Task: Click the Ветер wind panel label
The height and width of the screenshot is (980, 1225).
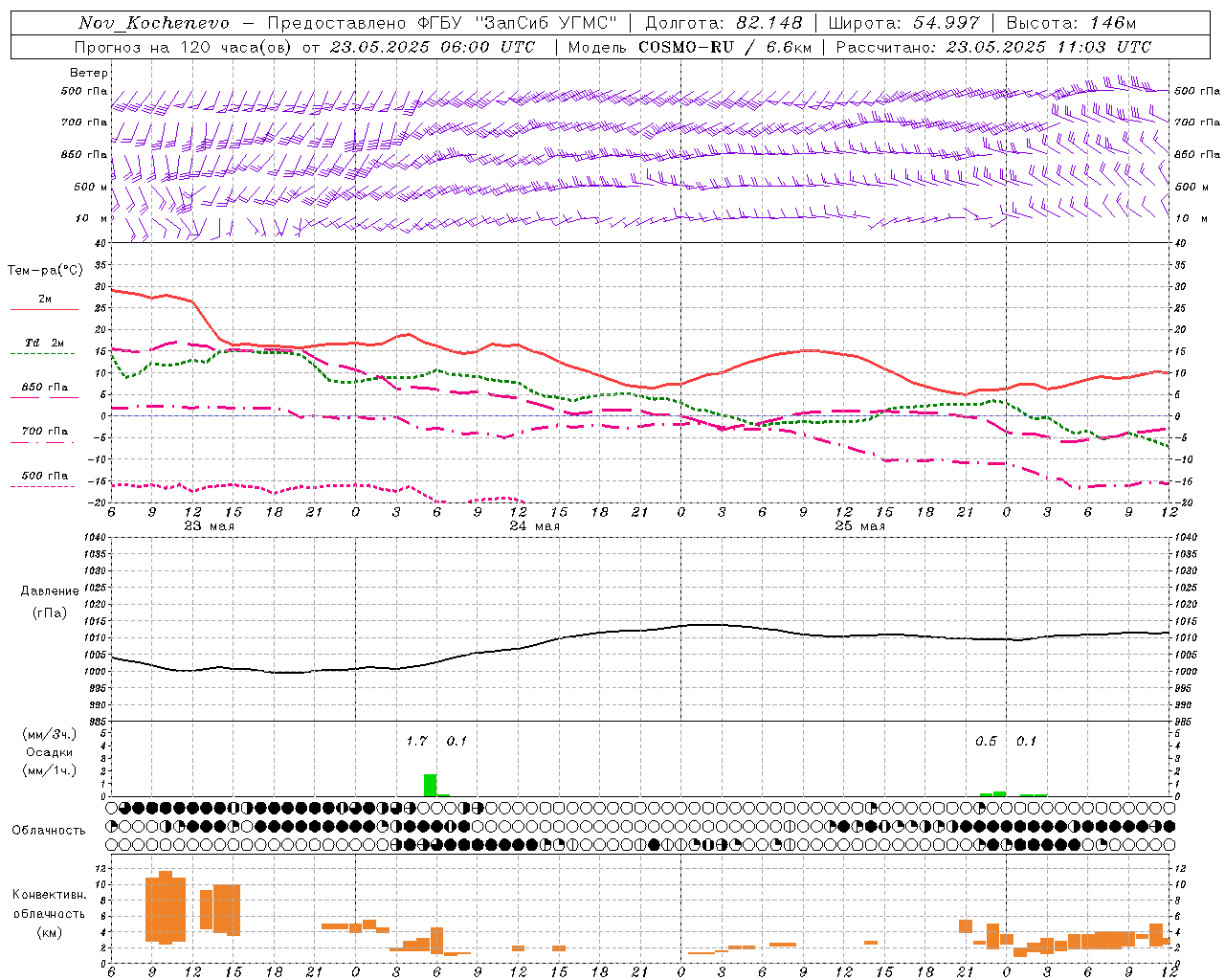Action: tap(89, 73)
